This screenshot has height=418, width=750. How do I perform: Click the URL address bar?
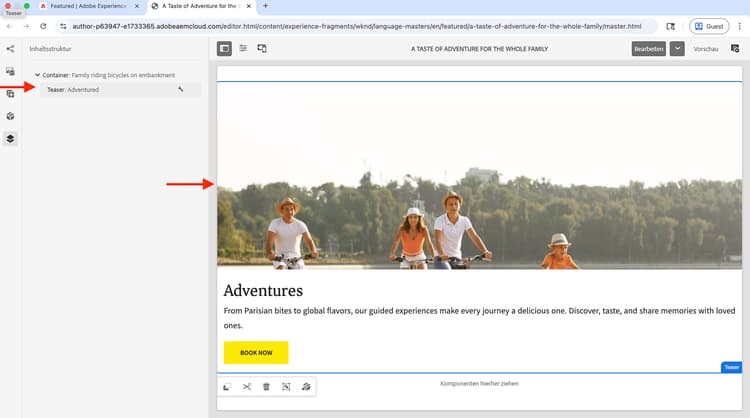point(356,26)
